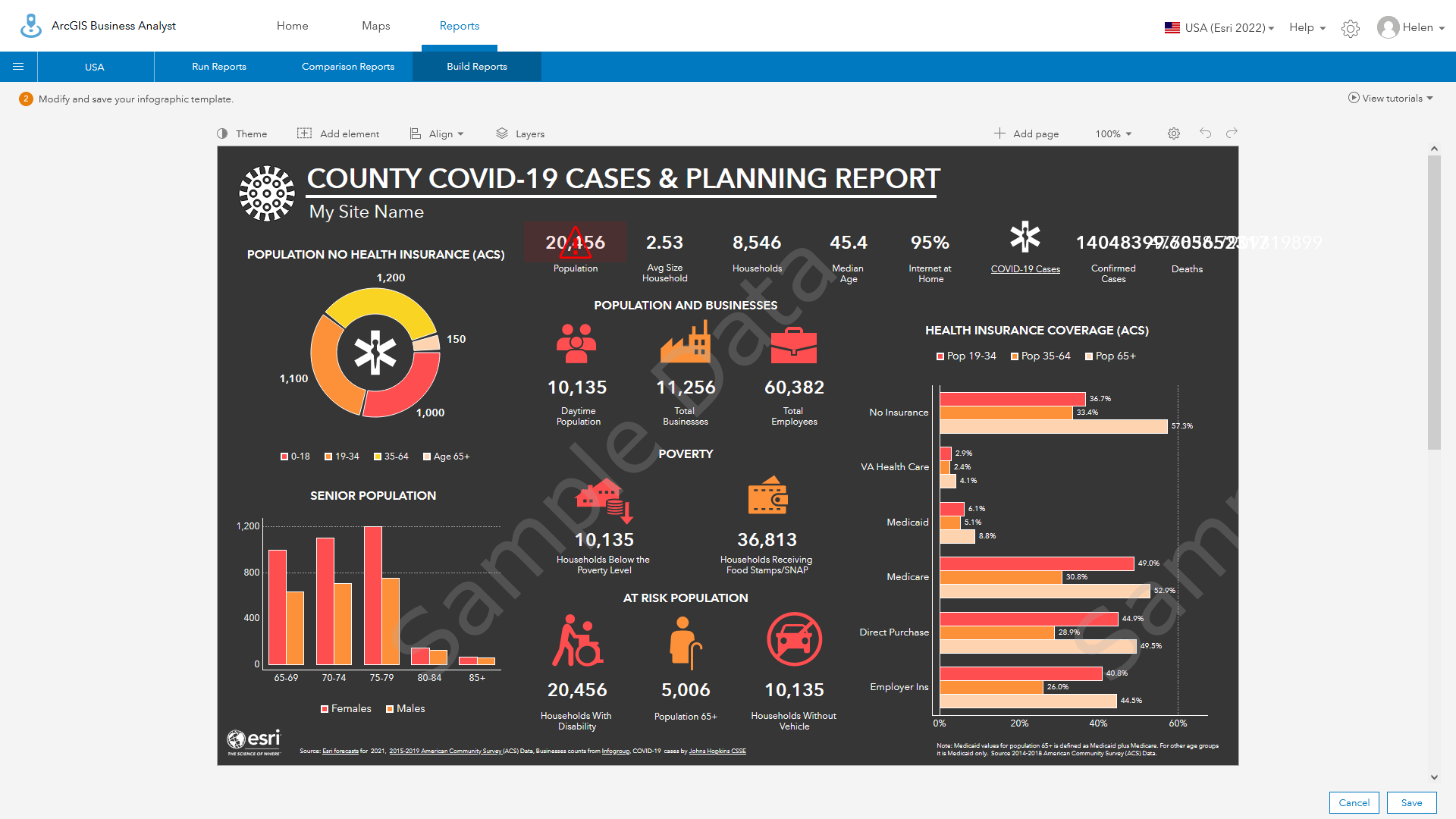Image resolution: width=1456 pixels, height=819 pixels.
Task: Expand the zoom percentage dropdown
Action: (1113, 133)
